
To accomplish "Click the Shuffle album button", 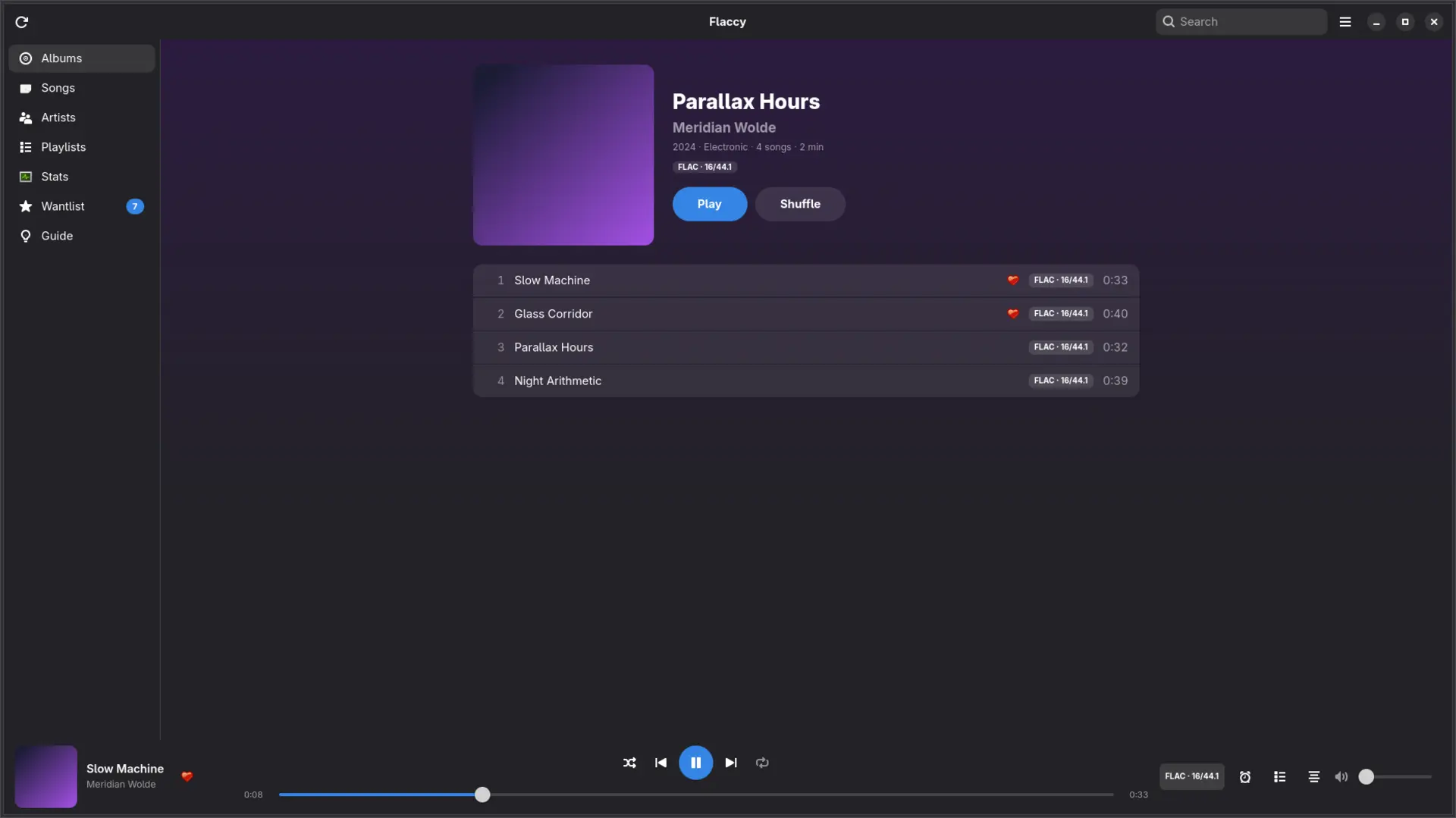I will coord(800,204).
